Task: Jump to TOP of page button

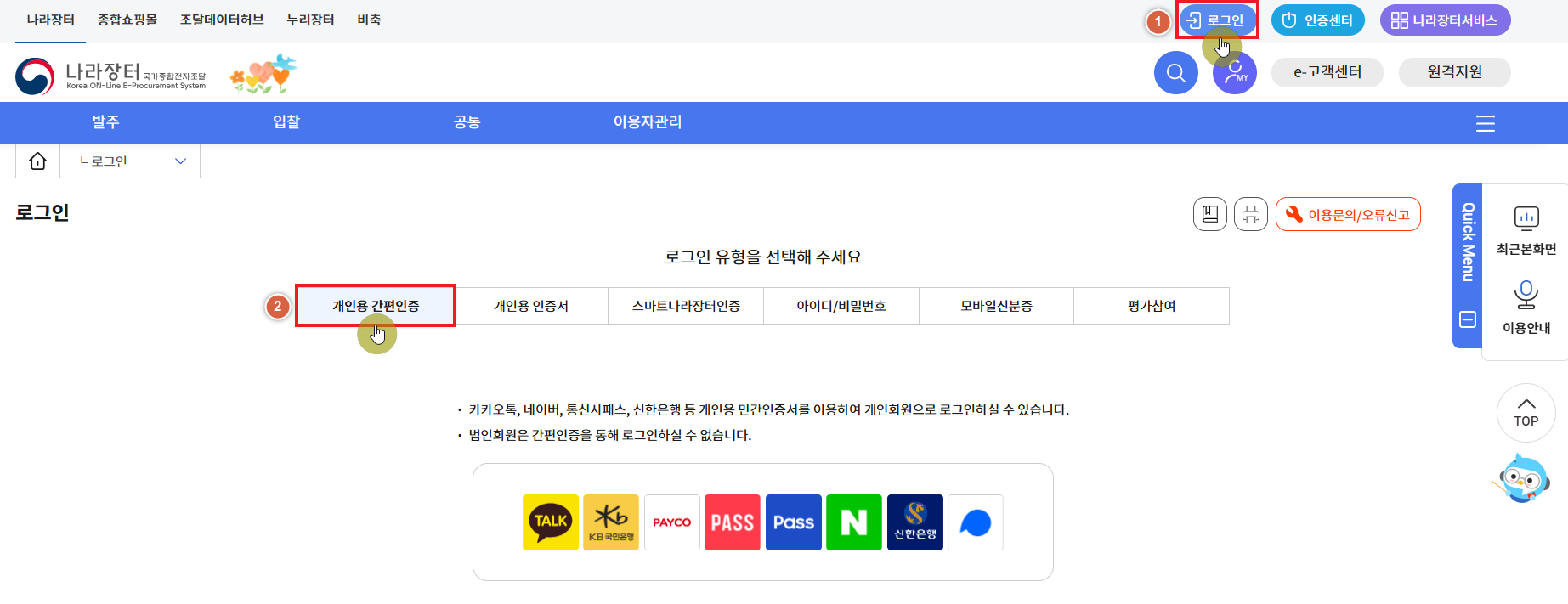Action: (1526, 413)
